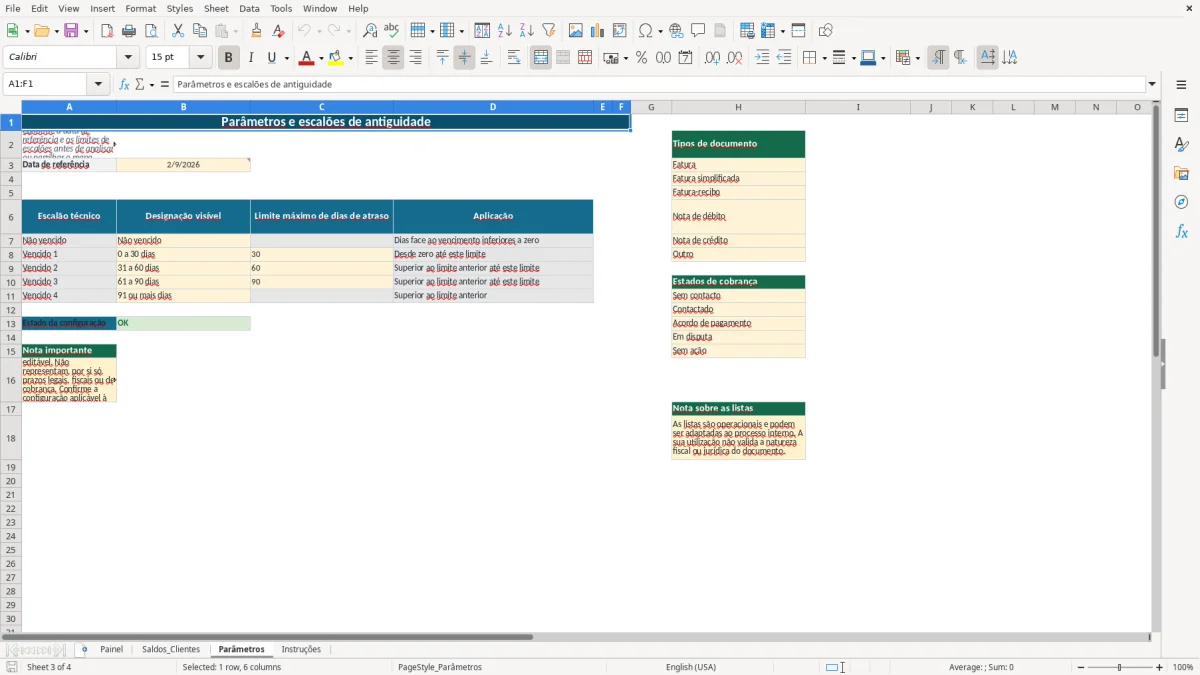Open the sidebar Navigator panel

[1181, 202]
